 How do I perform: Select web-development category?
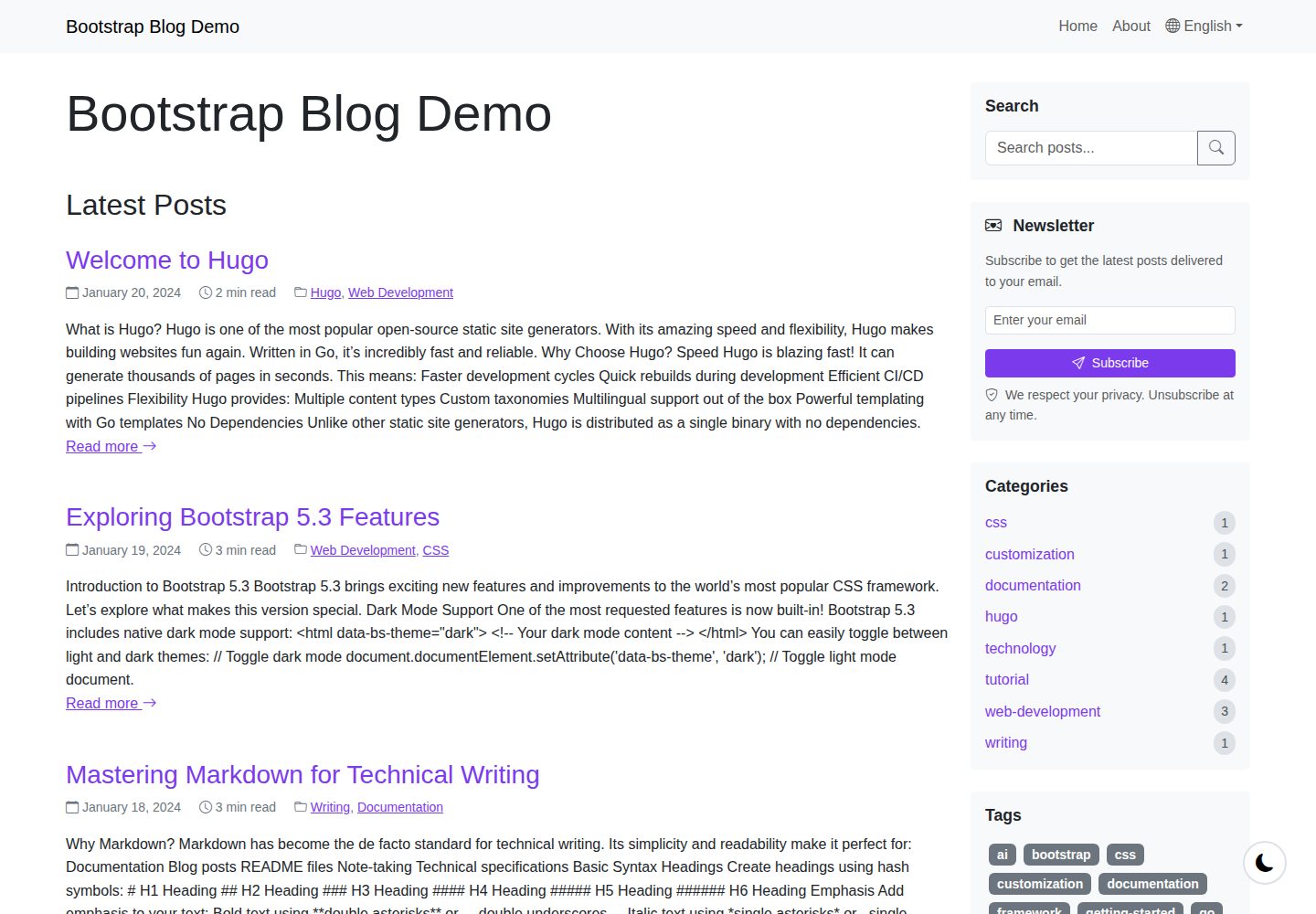[x=1043, y=711]
